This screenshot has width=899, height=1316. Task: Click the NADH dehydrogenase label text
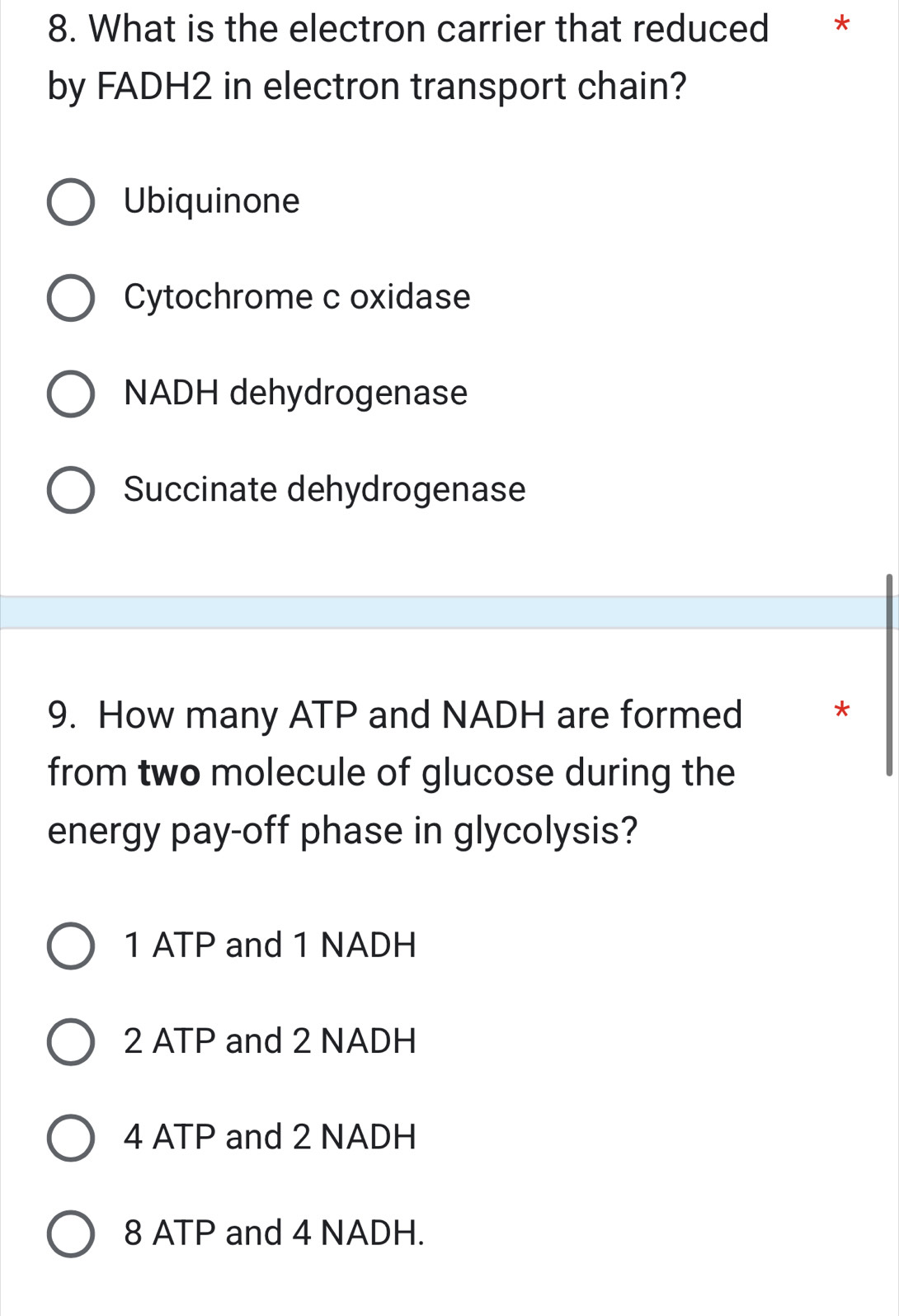(x=295, y=394)
